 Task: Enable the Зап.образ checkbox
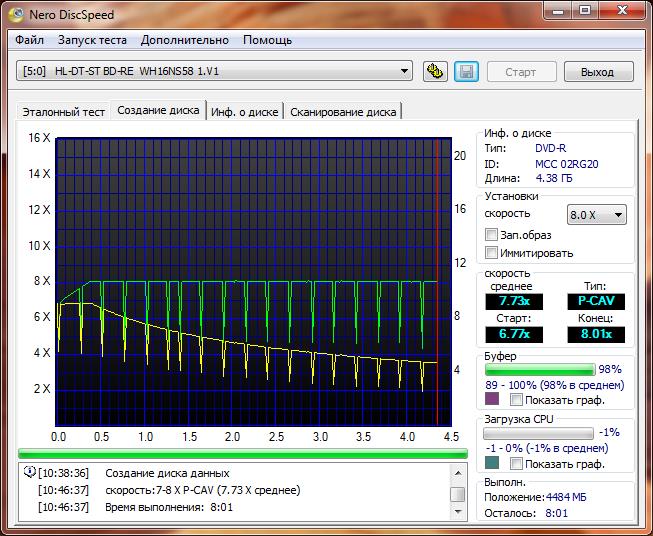[x=491, y=235]
